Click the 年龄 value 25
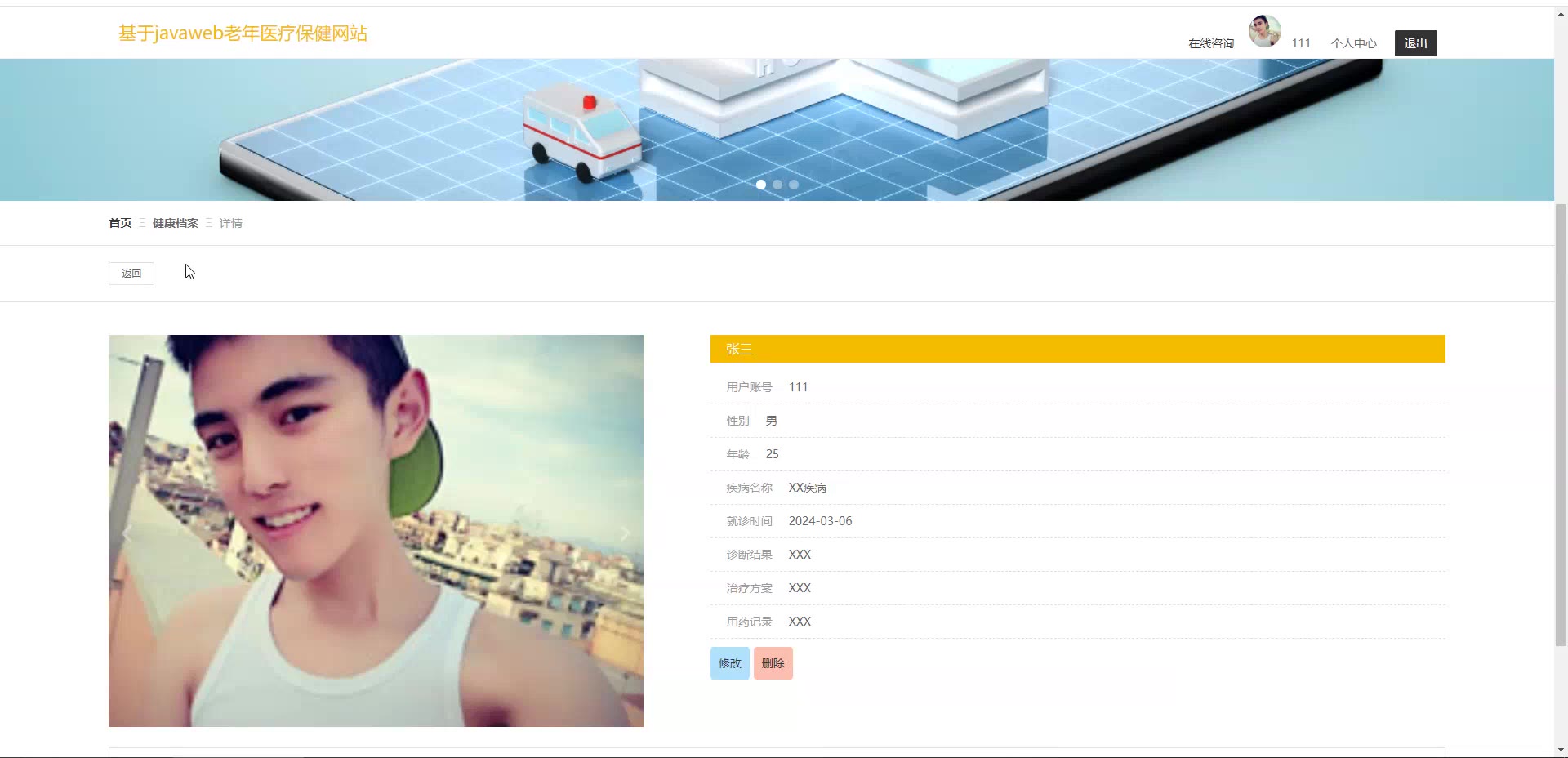The width and height of the screenshot is (1568, 758). pos(773,454)
